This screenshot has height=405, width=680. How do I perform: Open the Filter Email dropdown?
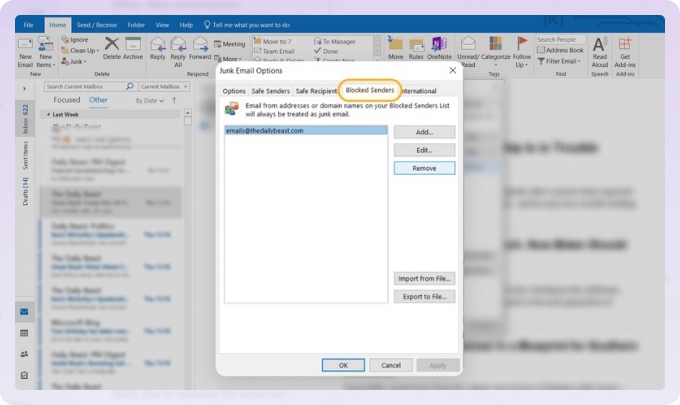pyautogui.click(x=559, y=61)
